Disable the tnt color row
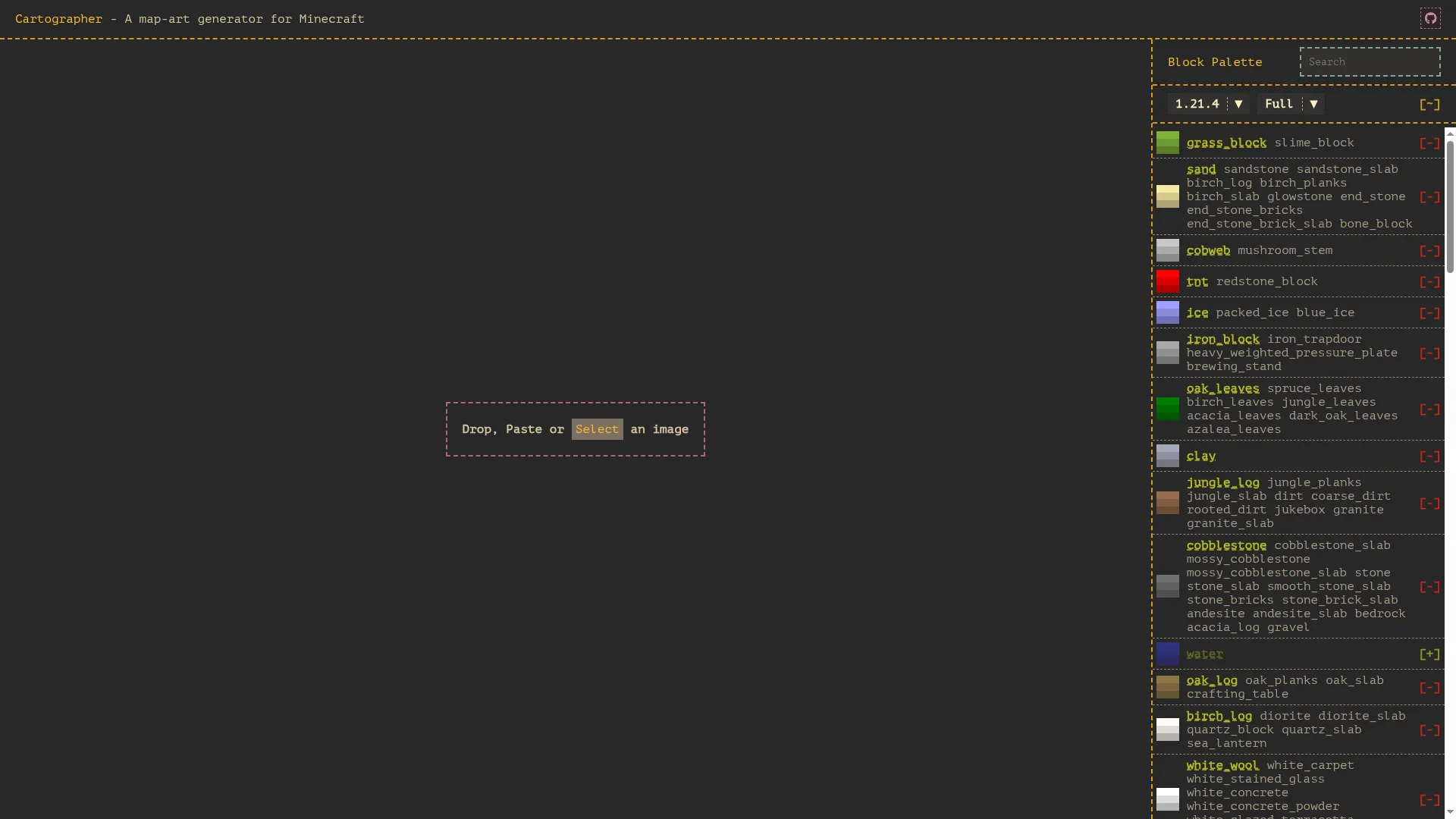Screen dimensions: 1456x819 (x=1429, y=282)
